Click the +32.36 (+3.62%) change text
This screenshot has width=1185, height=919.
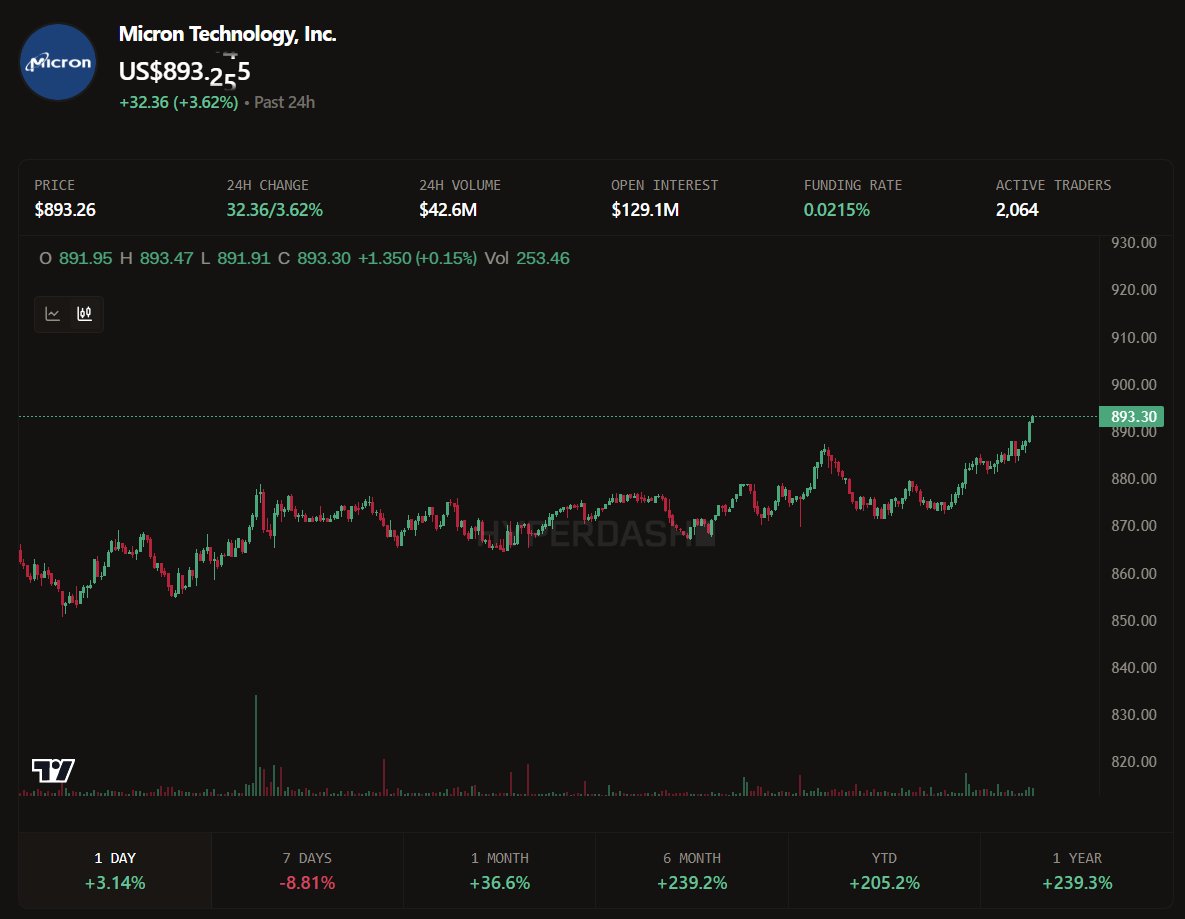point(178,102)
